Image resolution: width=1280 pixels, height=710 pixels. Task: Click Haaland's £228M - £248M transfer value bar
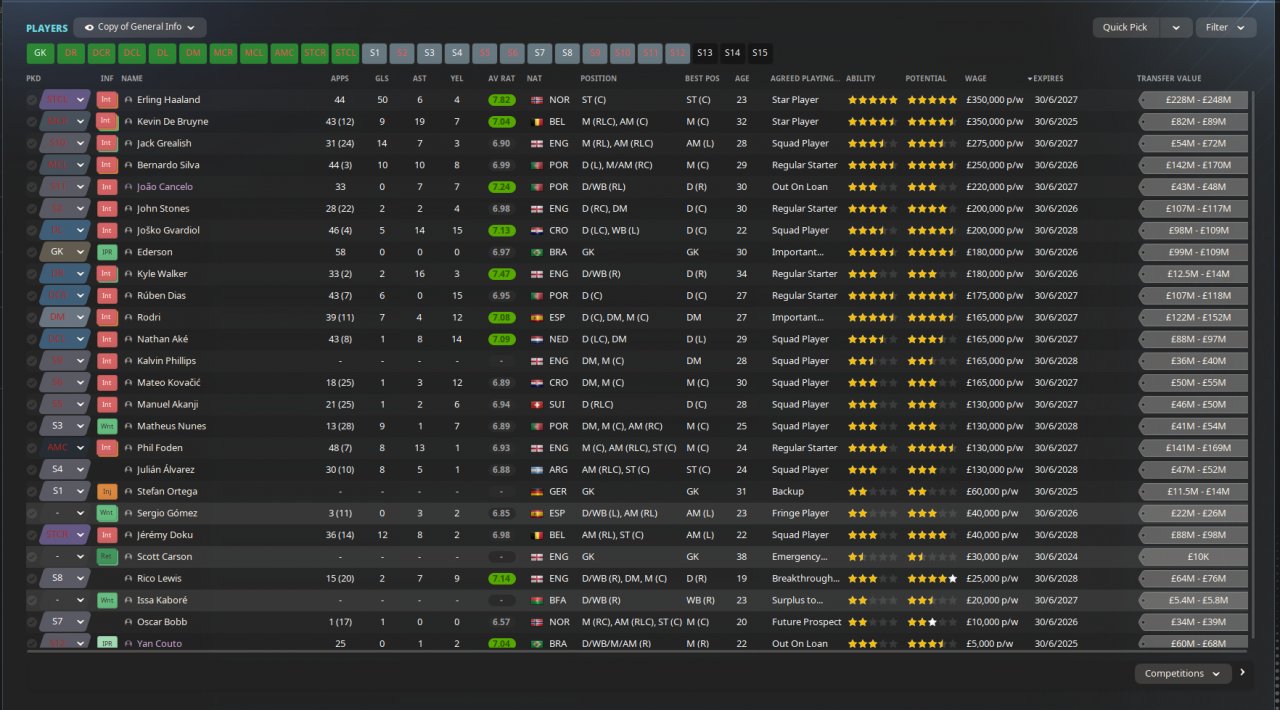click(1193, 100)
